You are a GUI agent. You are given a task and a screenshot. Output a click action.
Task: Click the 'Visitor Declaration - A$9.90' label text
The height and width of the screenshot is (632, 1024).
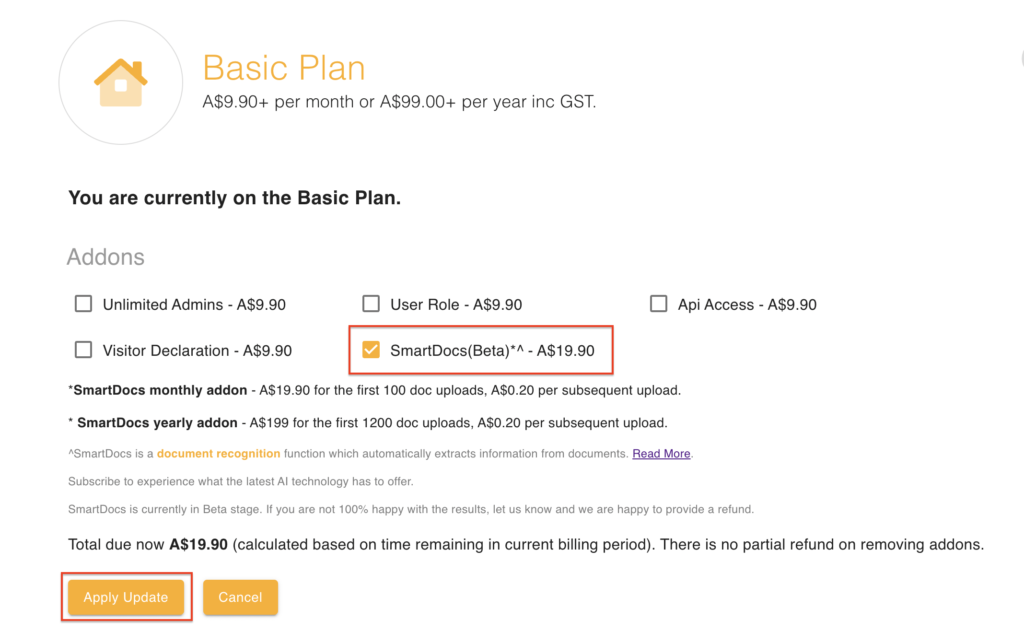(x=197, y=351)
